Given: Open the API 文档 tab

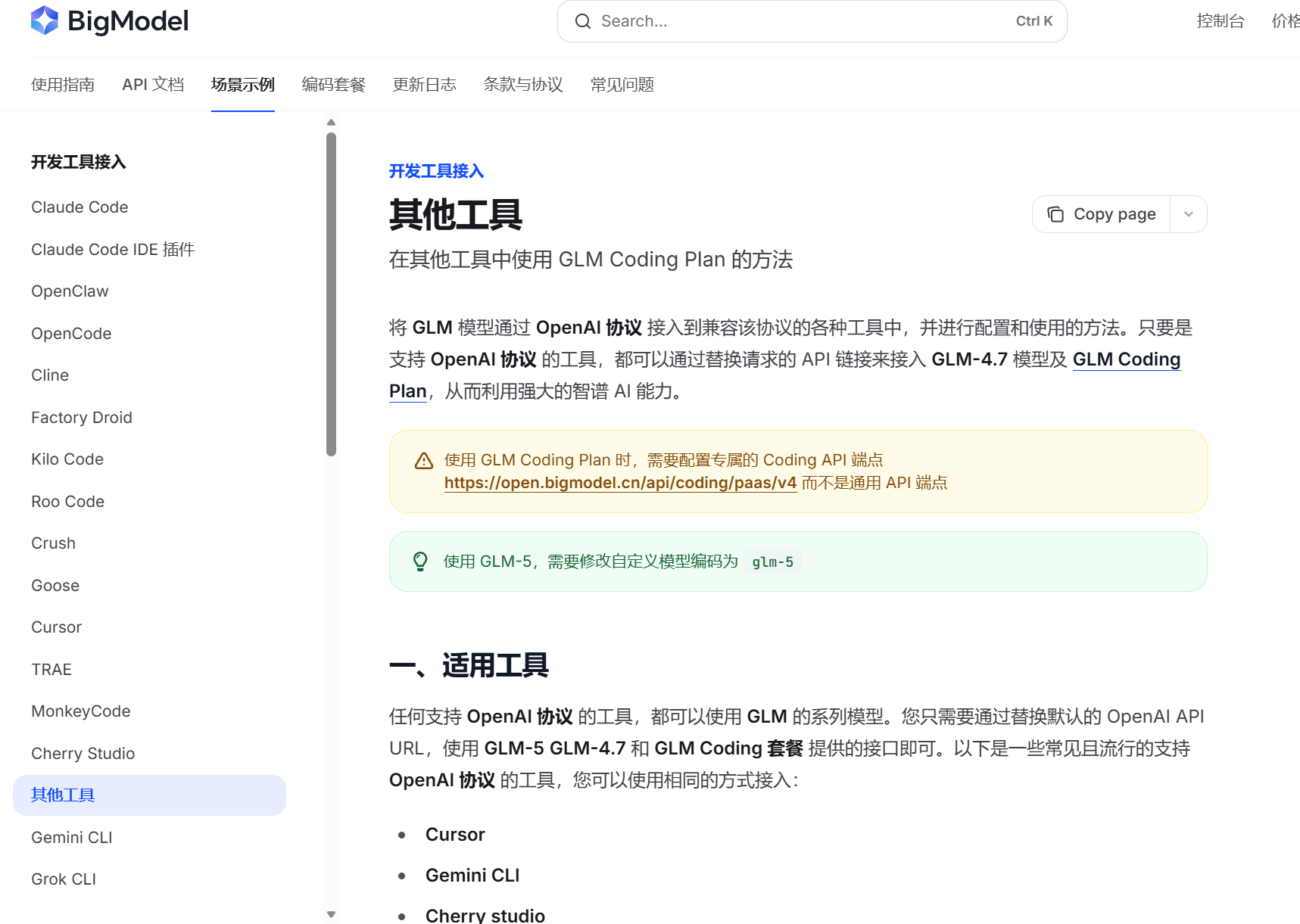Looking at the screenshot, I should [153, 85].
